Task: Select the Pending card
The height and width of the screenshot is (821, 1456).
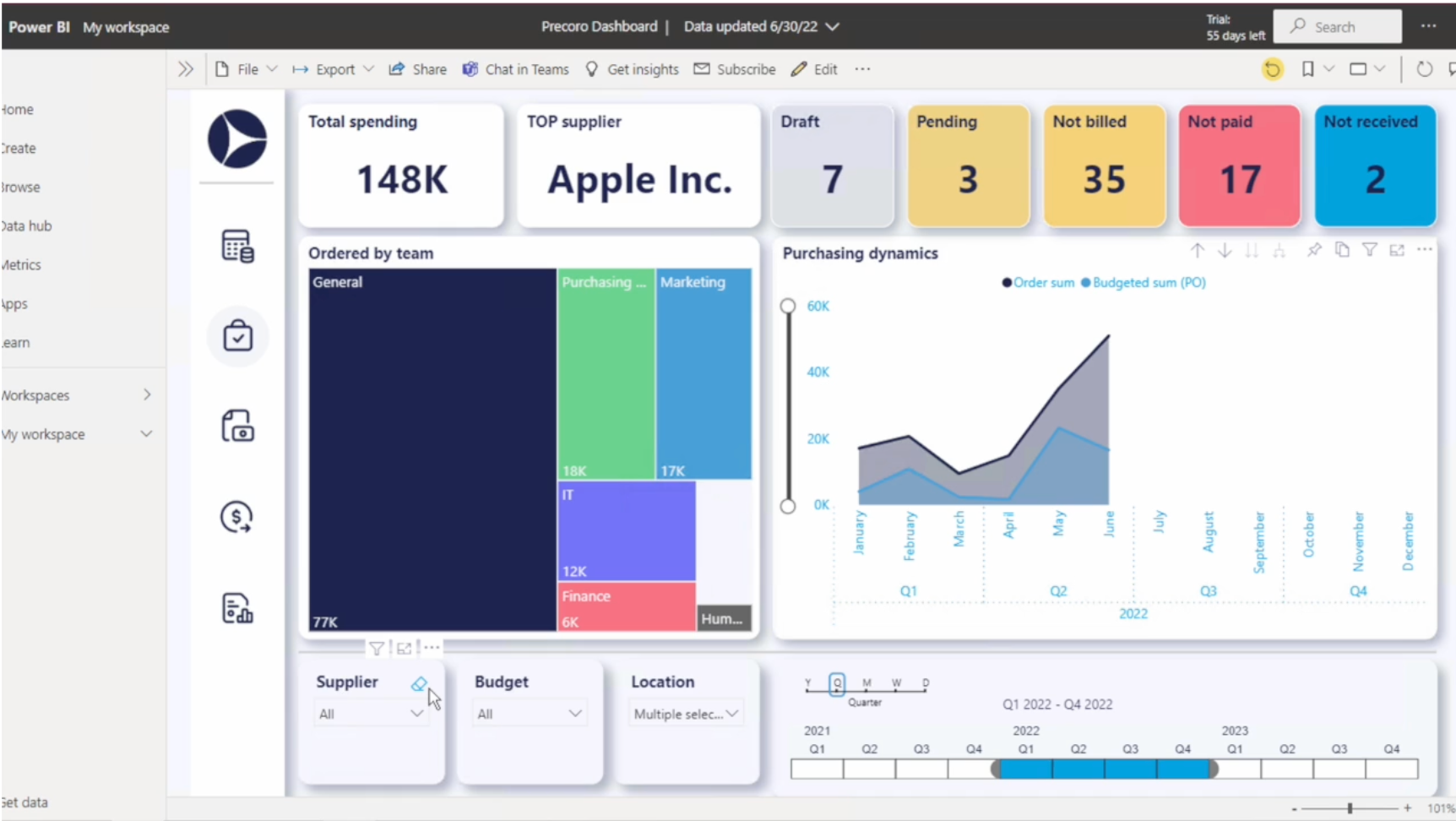Action: (x=969, y=166)
